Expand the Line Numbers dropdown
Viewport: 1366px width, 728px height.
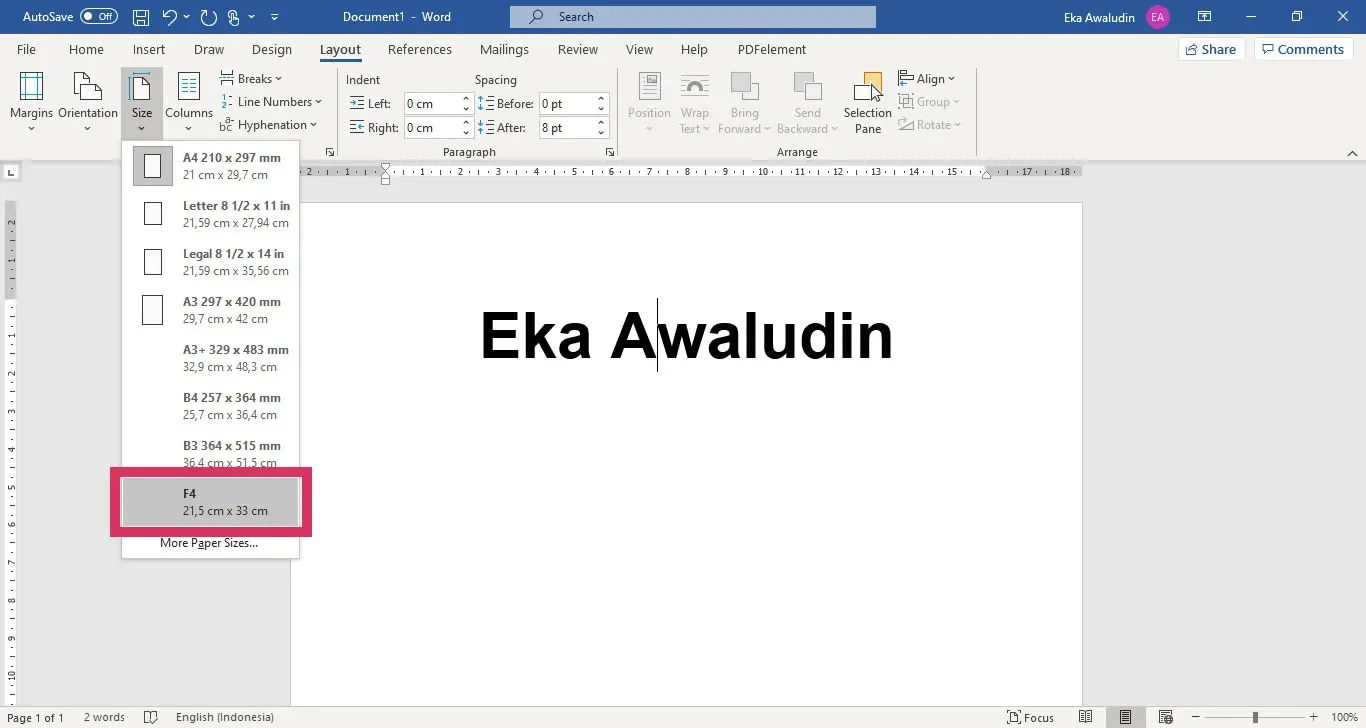(x=272, y=101)
